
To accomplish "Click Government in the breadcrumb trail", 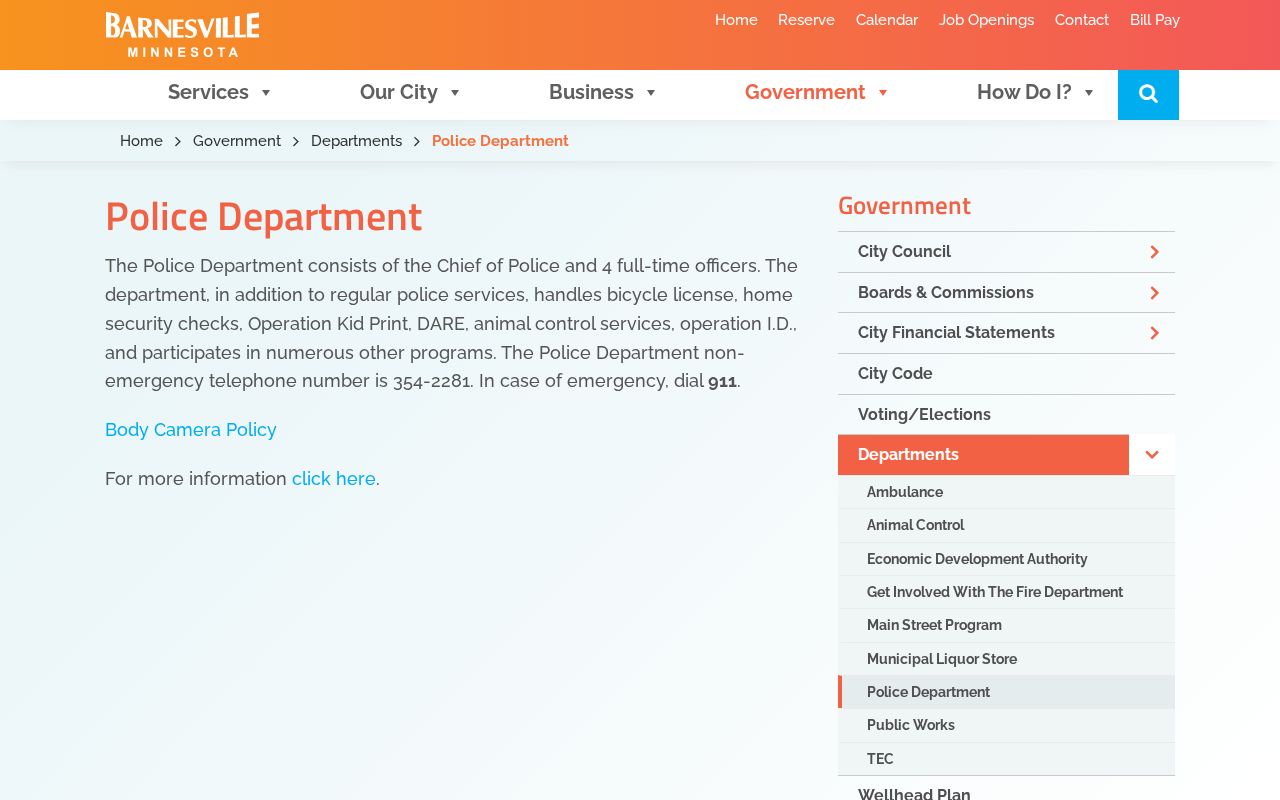I will point(237,141).
